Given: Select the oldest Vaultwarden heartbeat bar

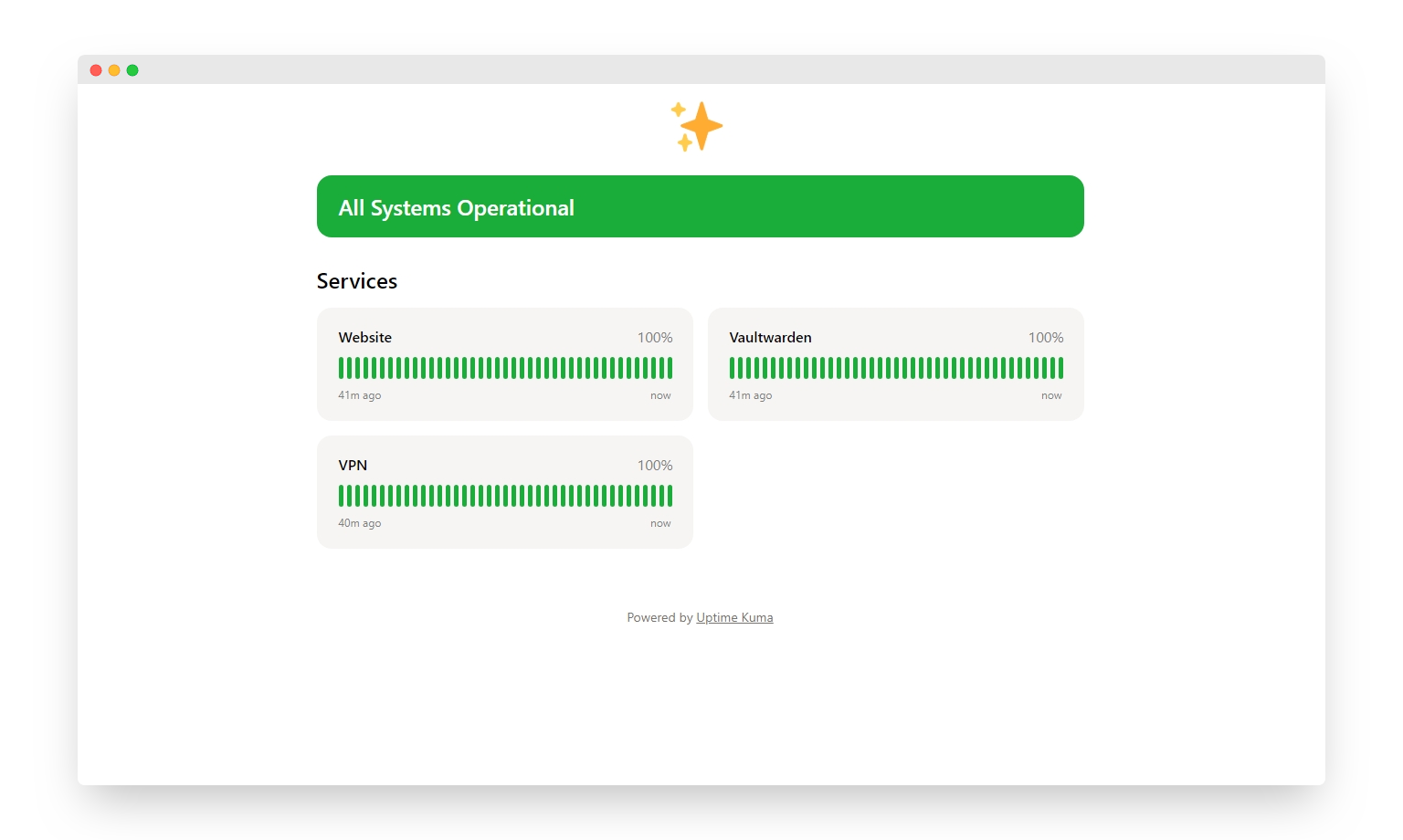Looking at the screenshot, I should coord(733,368).
